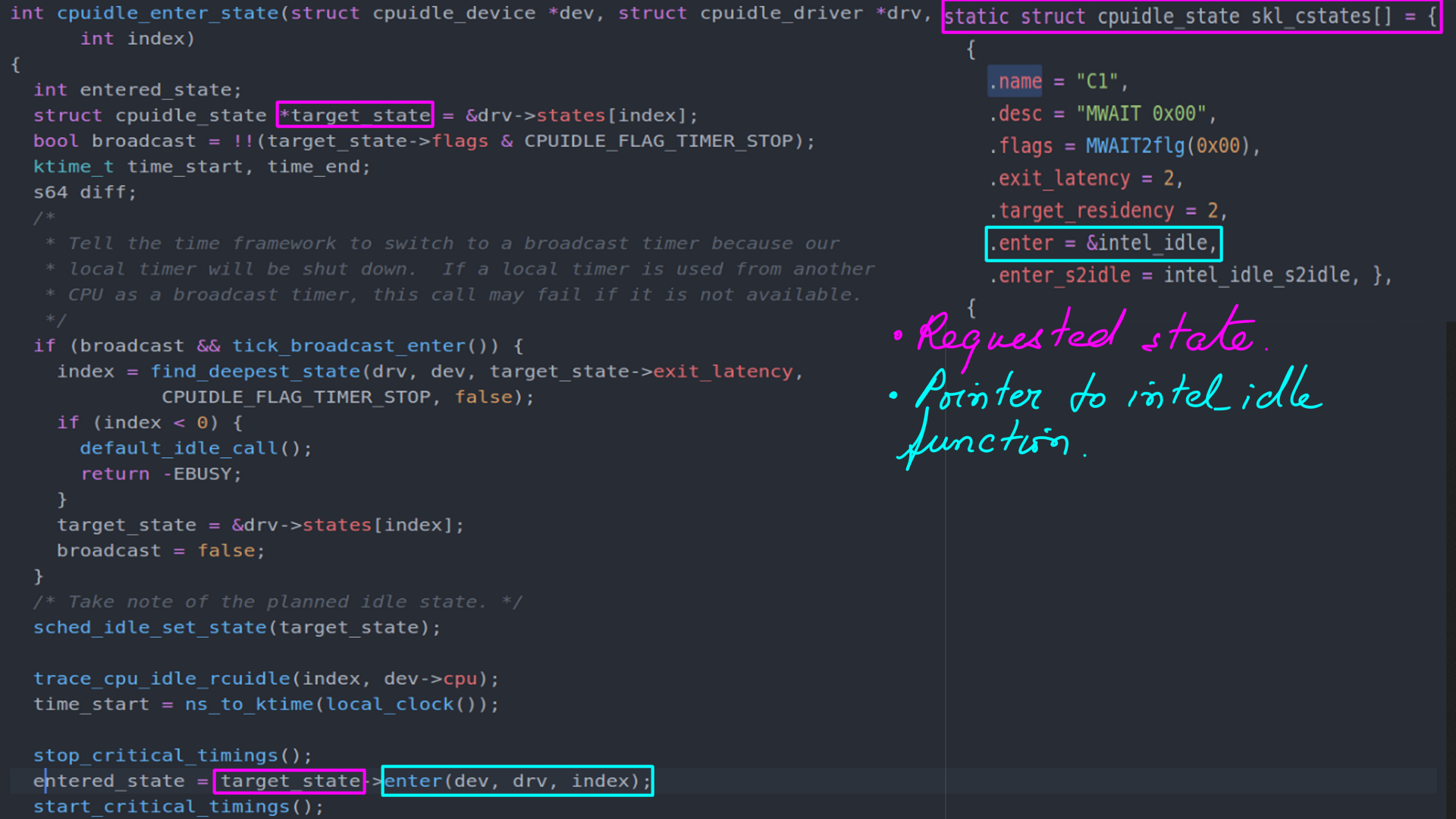Click '.target_residency = 2,' line
Viewport: 1456px width, 819px height.
coord(1108,210)
